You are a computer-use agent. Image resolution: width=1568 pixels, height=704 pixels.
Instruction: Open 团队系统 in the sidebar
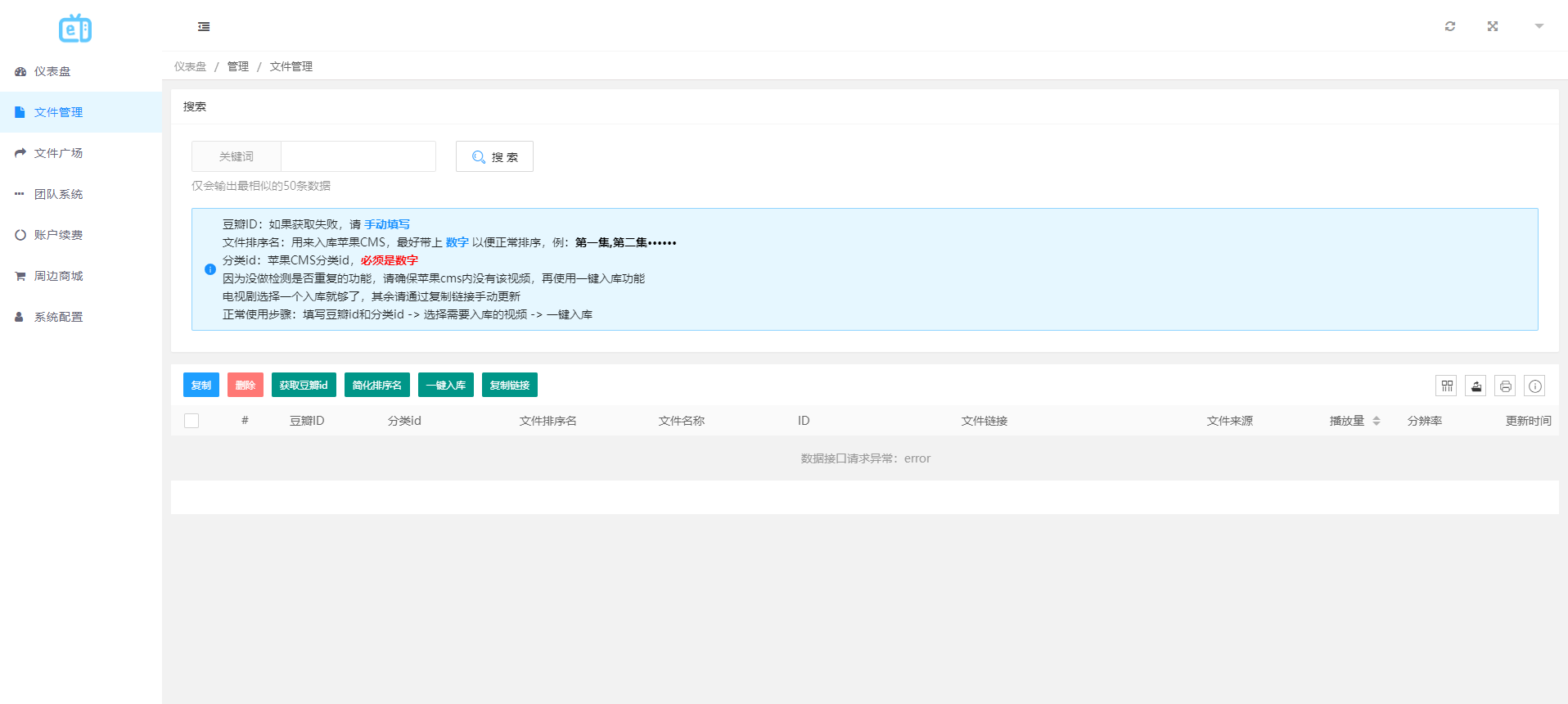pyautogui.click(x=58, y=194)
